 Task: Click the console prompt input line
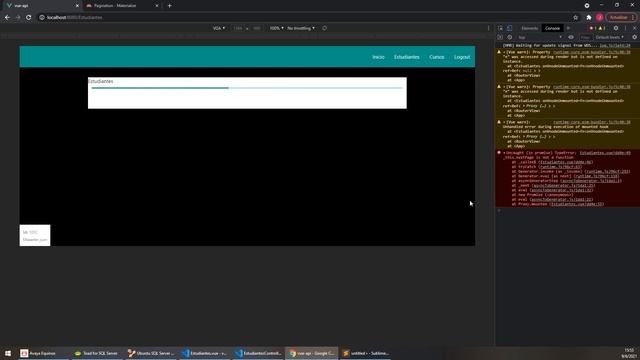coord(567,211)
